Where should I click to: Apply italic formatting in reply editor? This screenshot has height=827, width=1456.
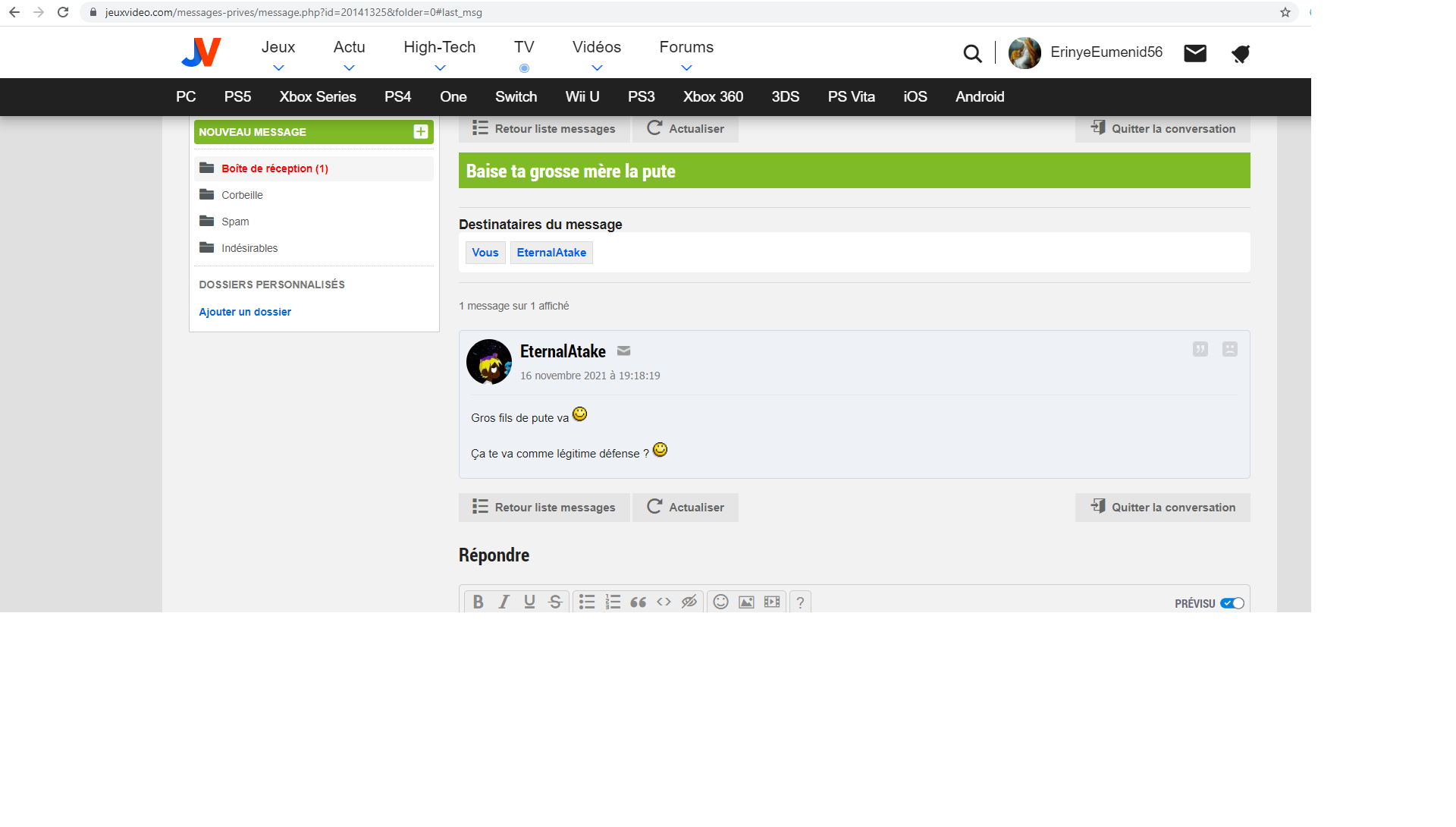click(x=504, y=602)
